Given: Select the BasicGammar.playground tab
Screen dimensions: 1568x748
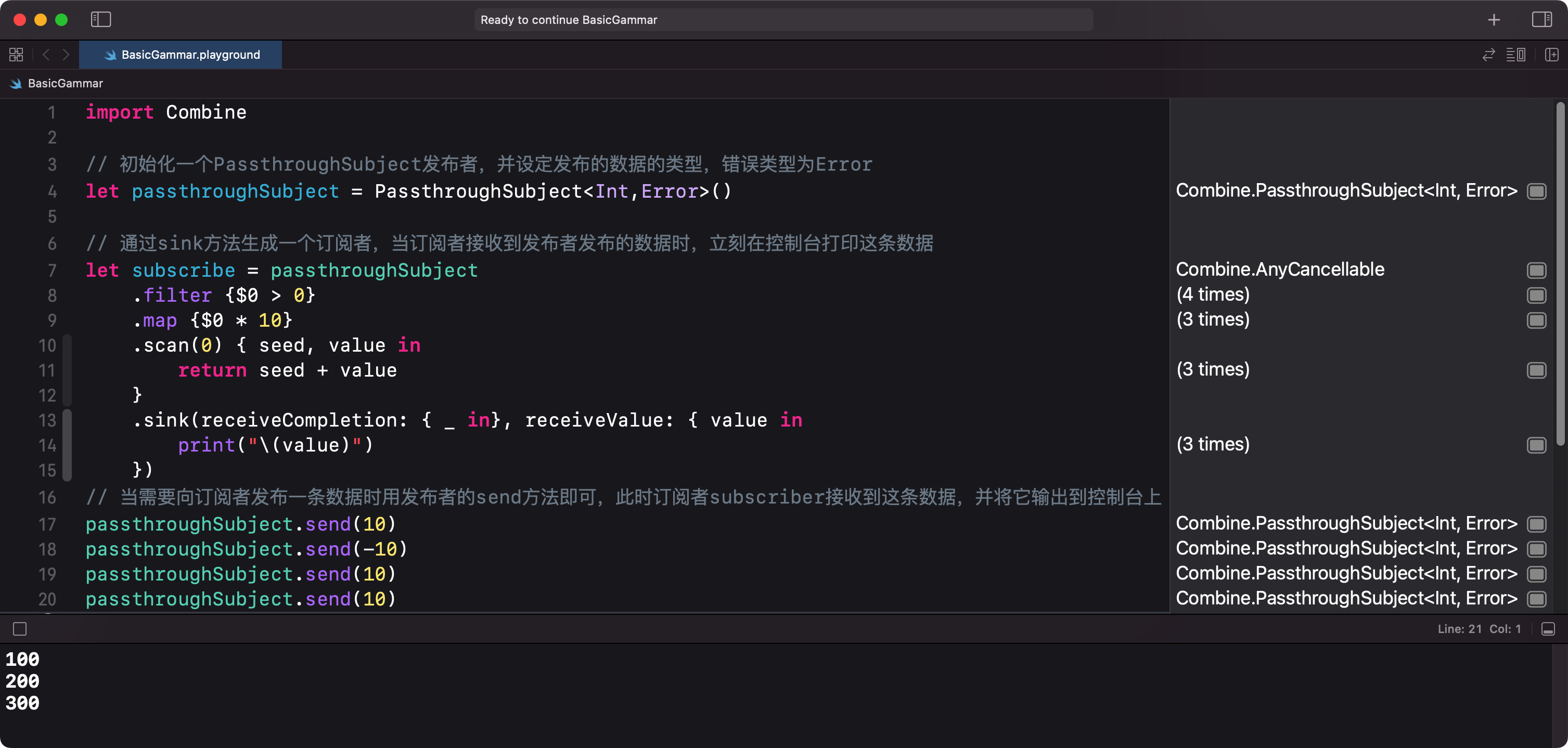Looking at the screenshot, I should [181, 55].
